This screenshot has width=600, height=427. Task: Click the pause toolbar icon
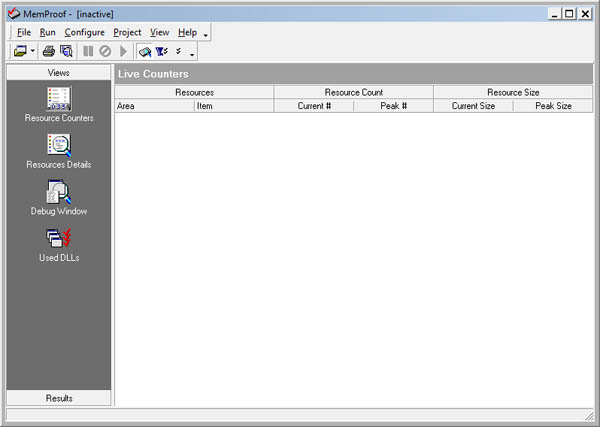click(x=88, y=51)
